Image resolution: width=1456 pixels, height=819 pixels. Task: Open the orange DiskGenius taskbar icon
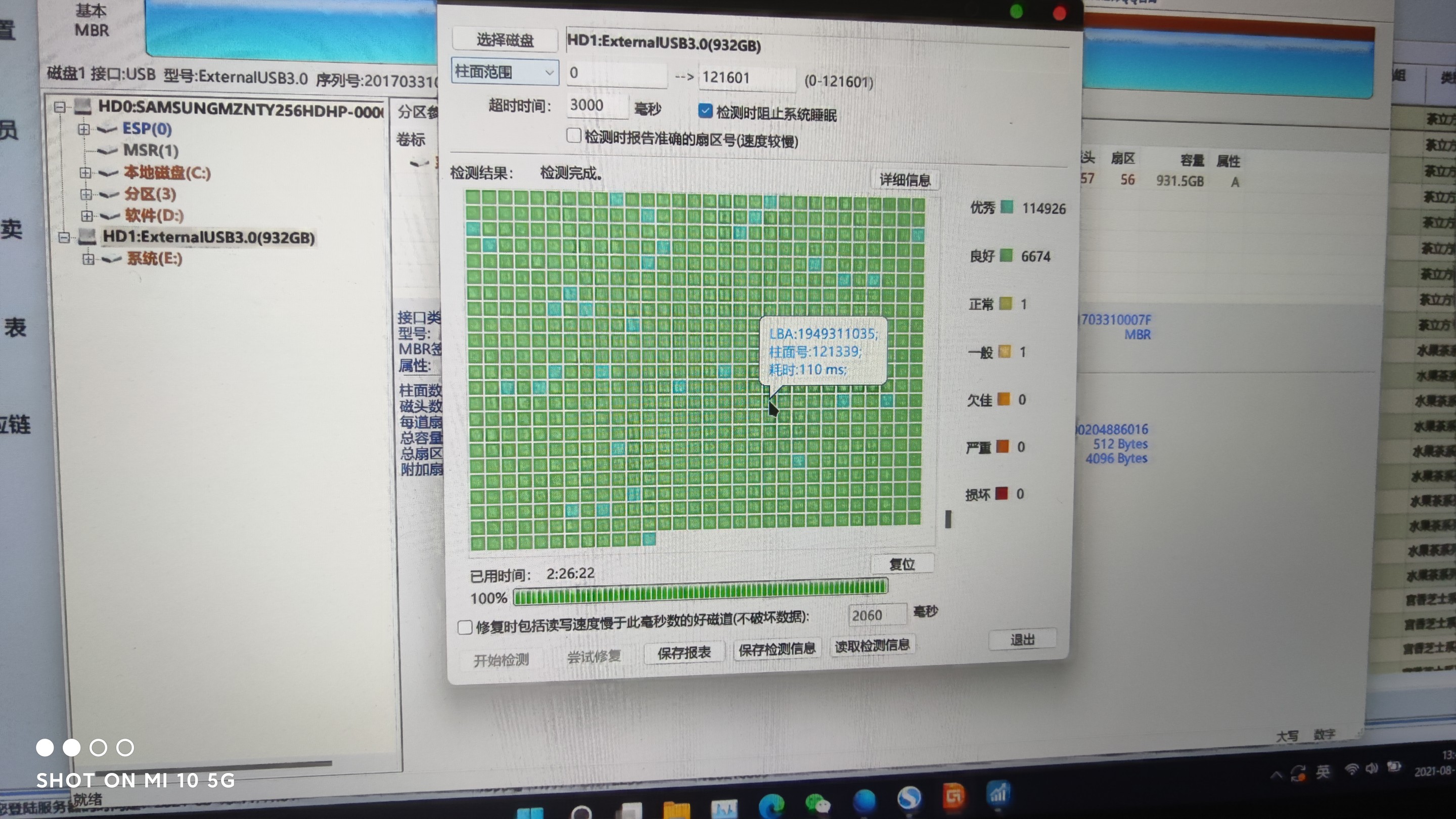click(x=953, y=796)
